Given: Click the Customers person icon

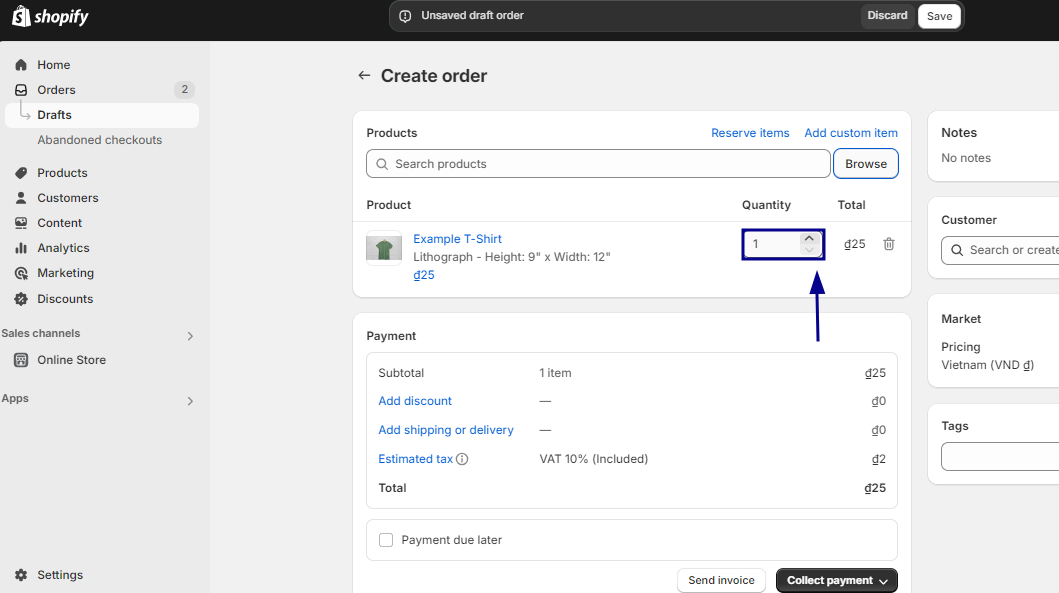Looking at the screenshot, I should click(21, 198).
